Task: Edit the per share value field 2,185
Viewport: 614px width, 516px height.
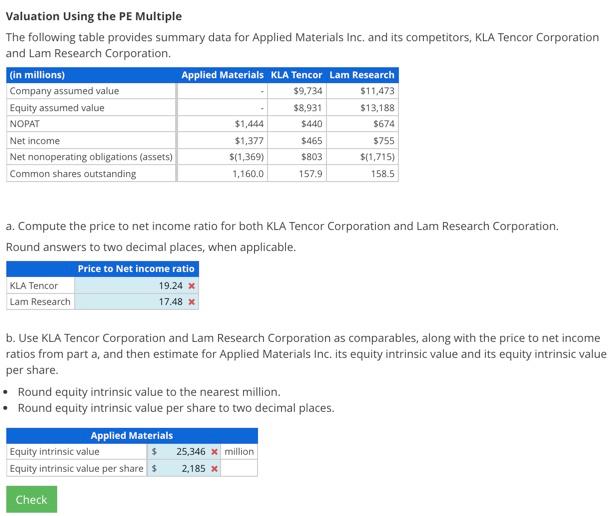Action: (x=184, y=468)
